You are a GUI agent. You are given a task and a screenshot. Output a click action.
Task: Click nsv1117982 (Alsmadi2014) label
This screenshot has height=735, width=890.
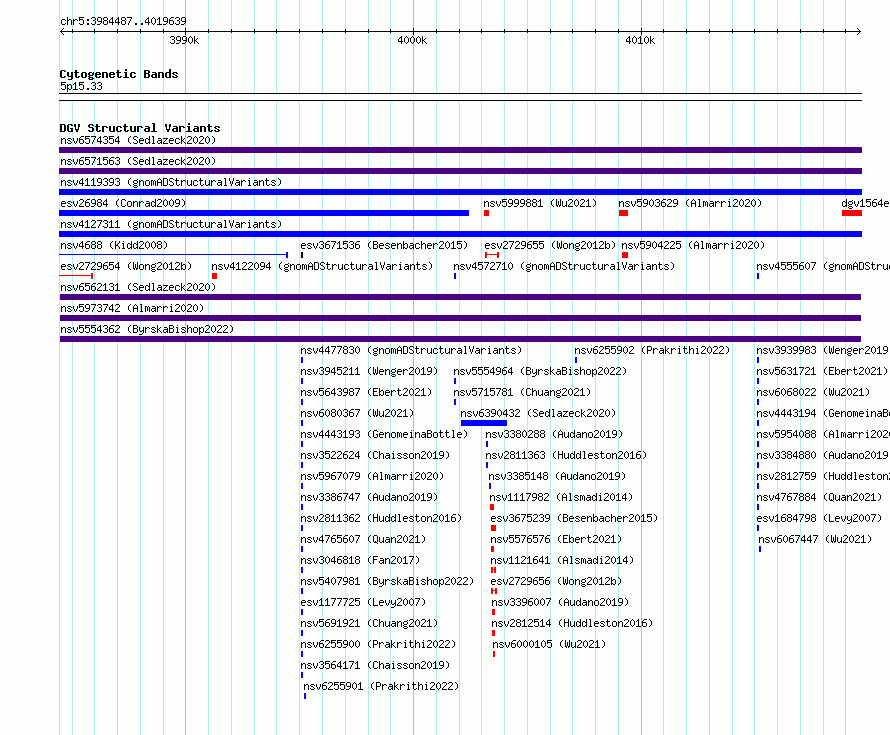tap(561, 497)
